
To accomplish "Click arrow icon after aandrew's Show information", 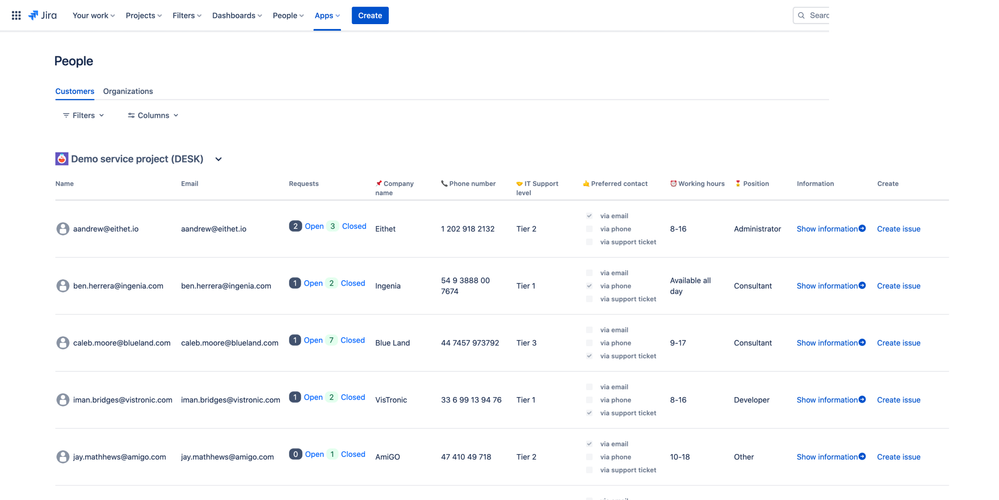I will click(862, 229).
